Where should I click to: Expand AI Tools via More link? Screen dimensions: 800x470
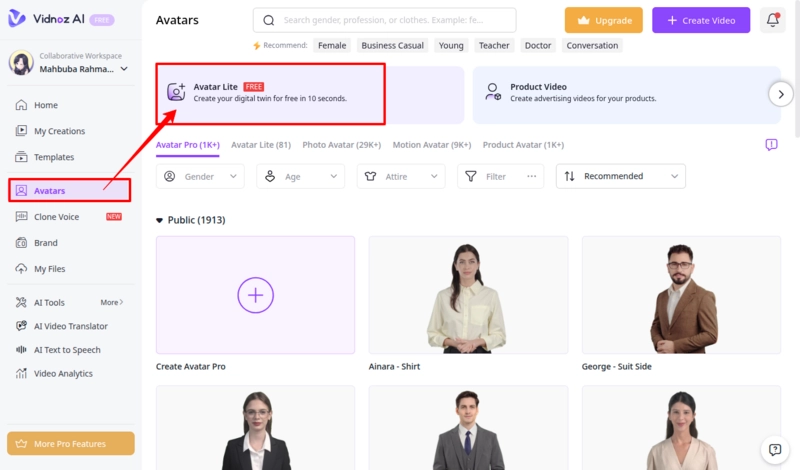coord(112,302)
